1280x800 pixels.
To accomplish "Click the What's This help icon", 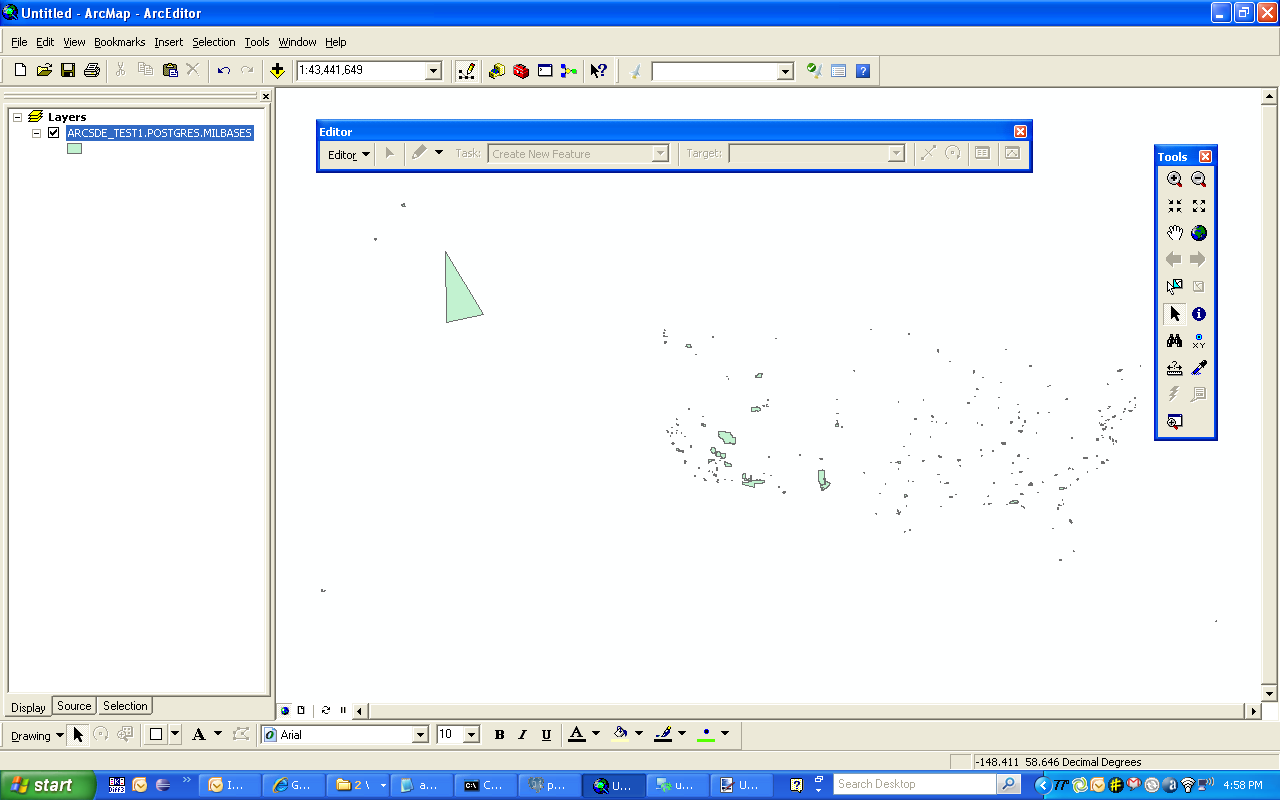I will (x=599, y=70).
